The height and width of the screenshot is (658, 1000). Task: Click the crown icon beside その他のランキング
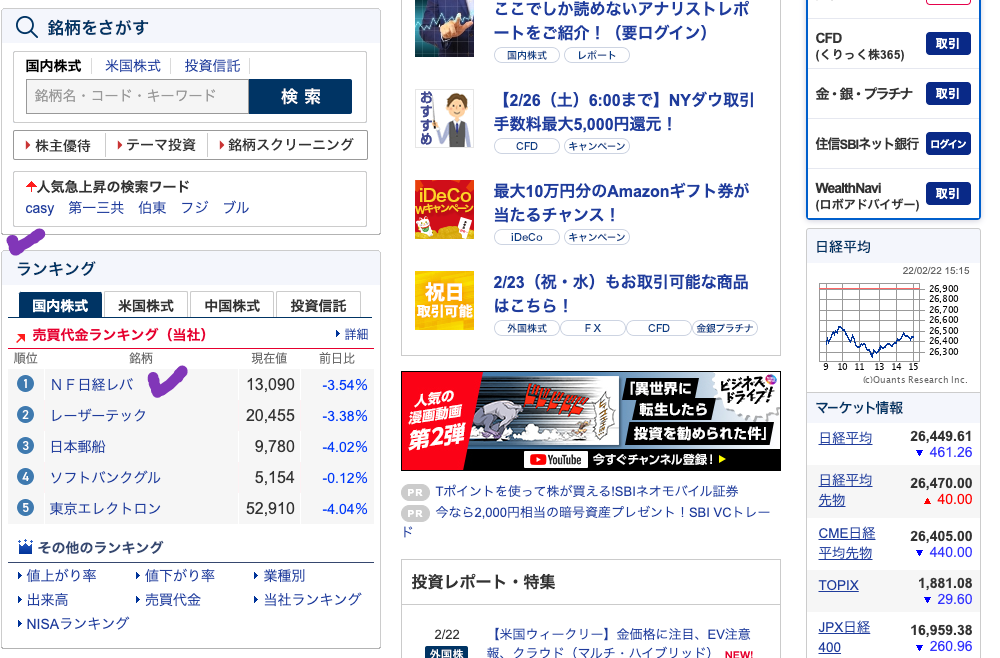(x=26, y=547)
